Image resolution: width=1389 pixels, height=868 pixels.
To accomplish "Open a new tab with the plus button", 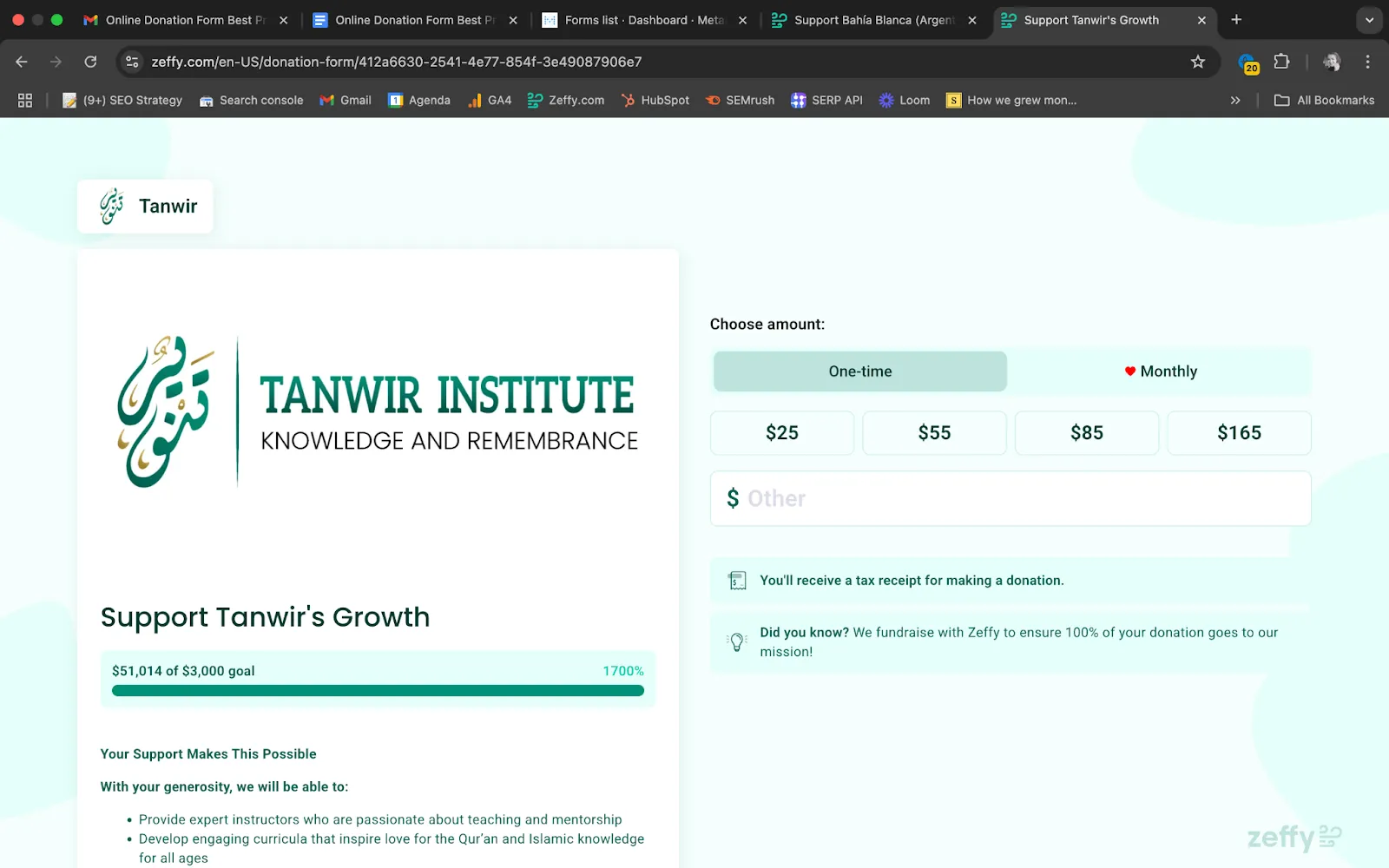I will [x=1236, y=20].
